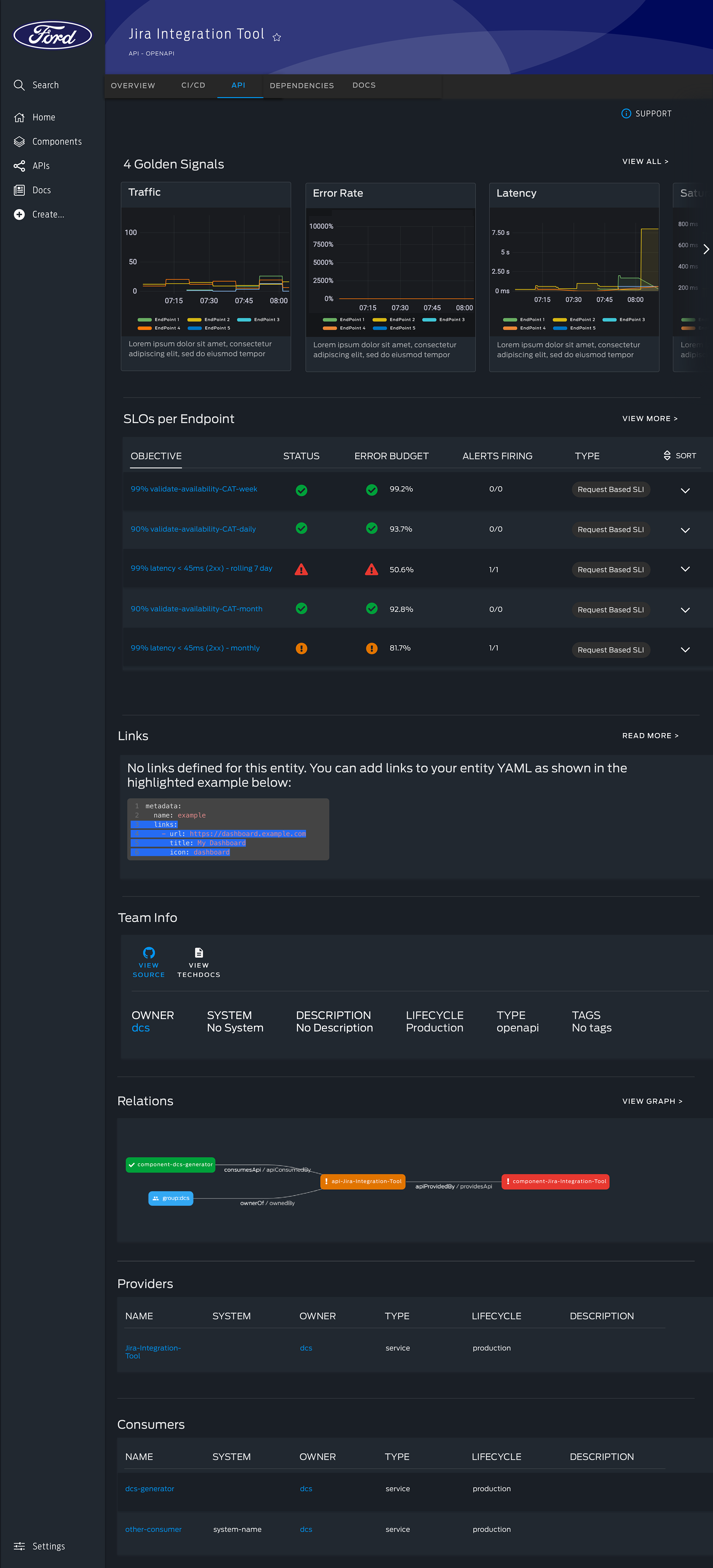This screenshot has height=1568, width=713.
Task: Click error budget orange icon beside 81.7%
Action: click(x=372, y=648)
